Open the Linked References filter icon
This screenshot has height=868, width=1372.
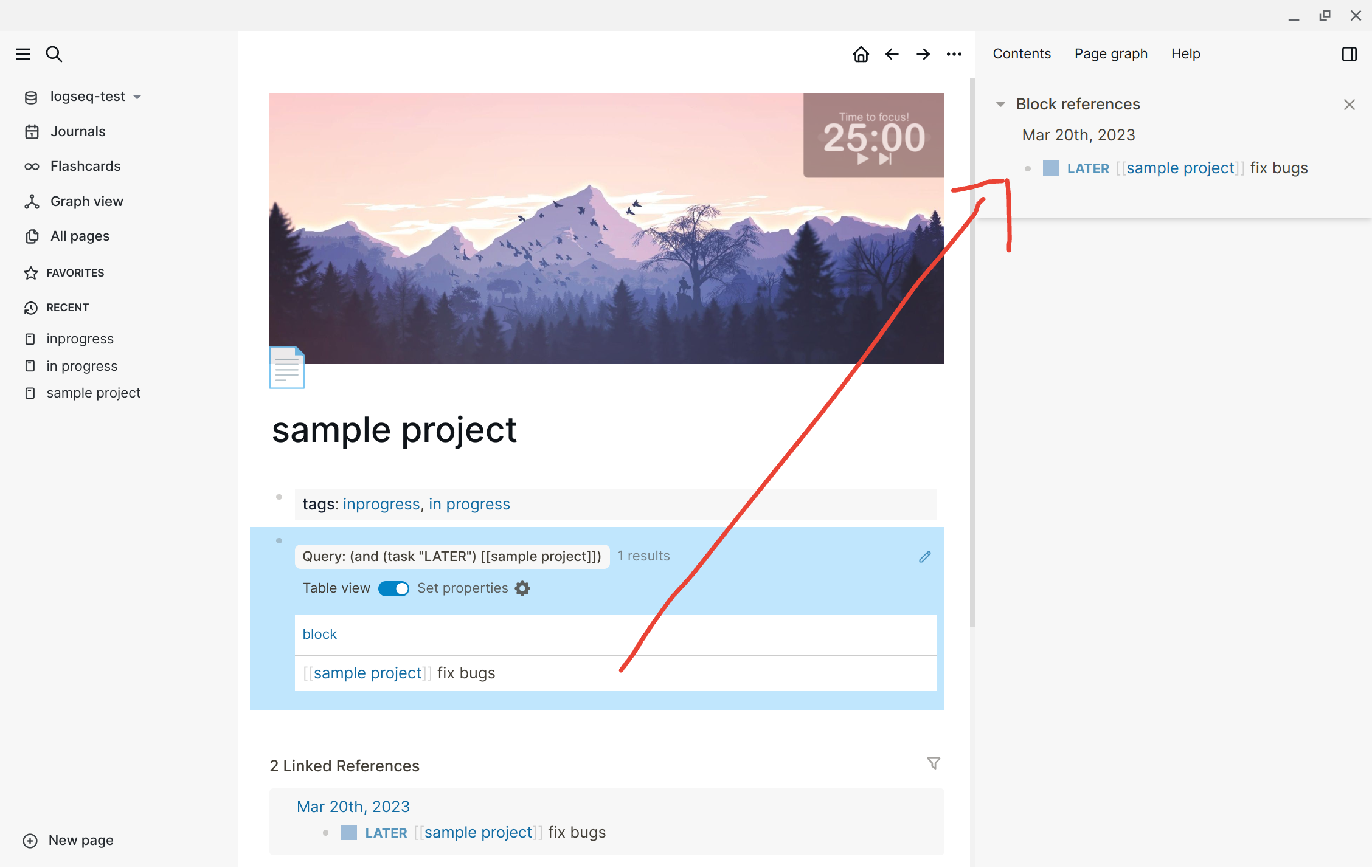tap(934, 763)
